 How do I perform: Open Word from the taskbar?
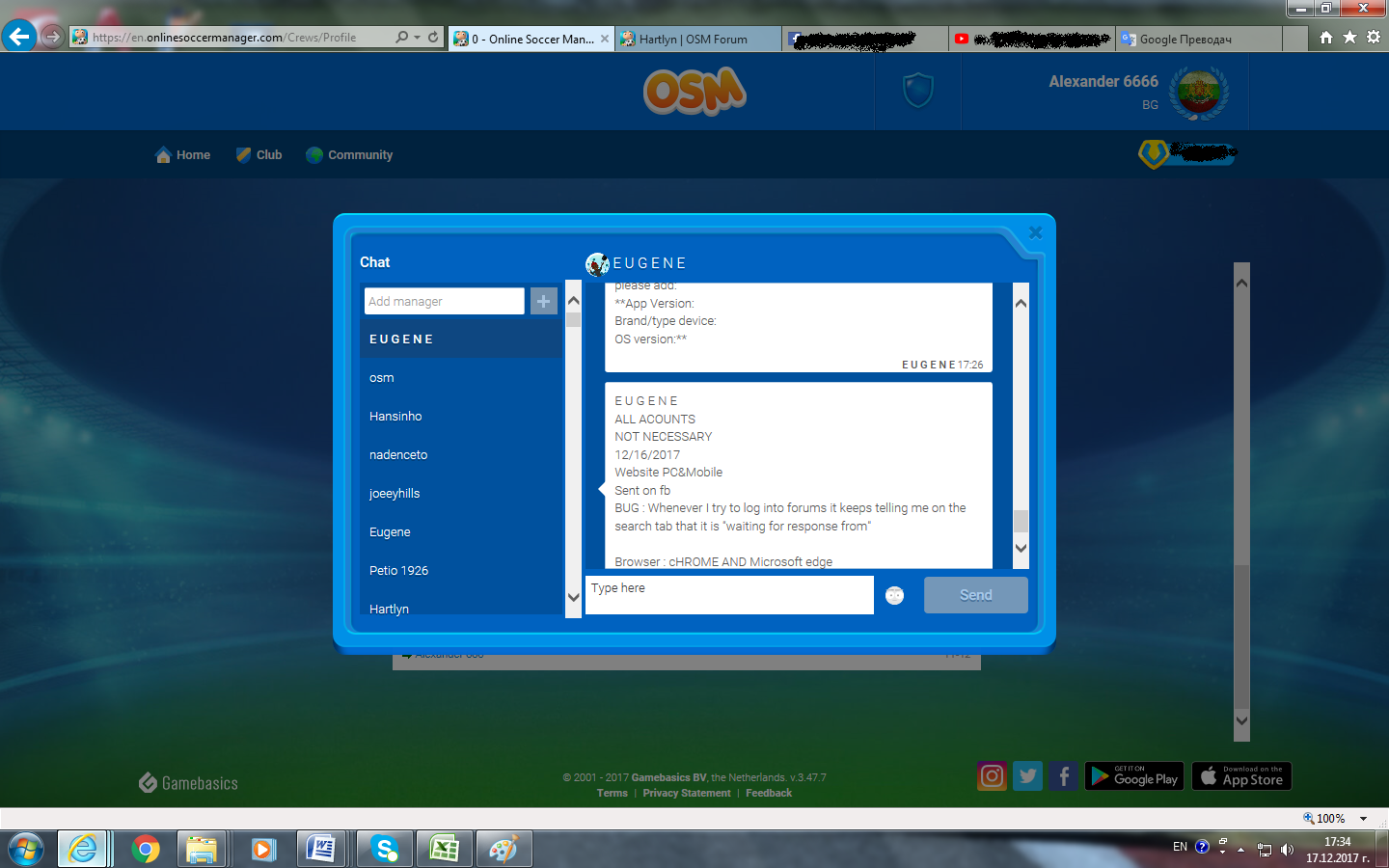[321, 849]
